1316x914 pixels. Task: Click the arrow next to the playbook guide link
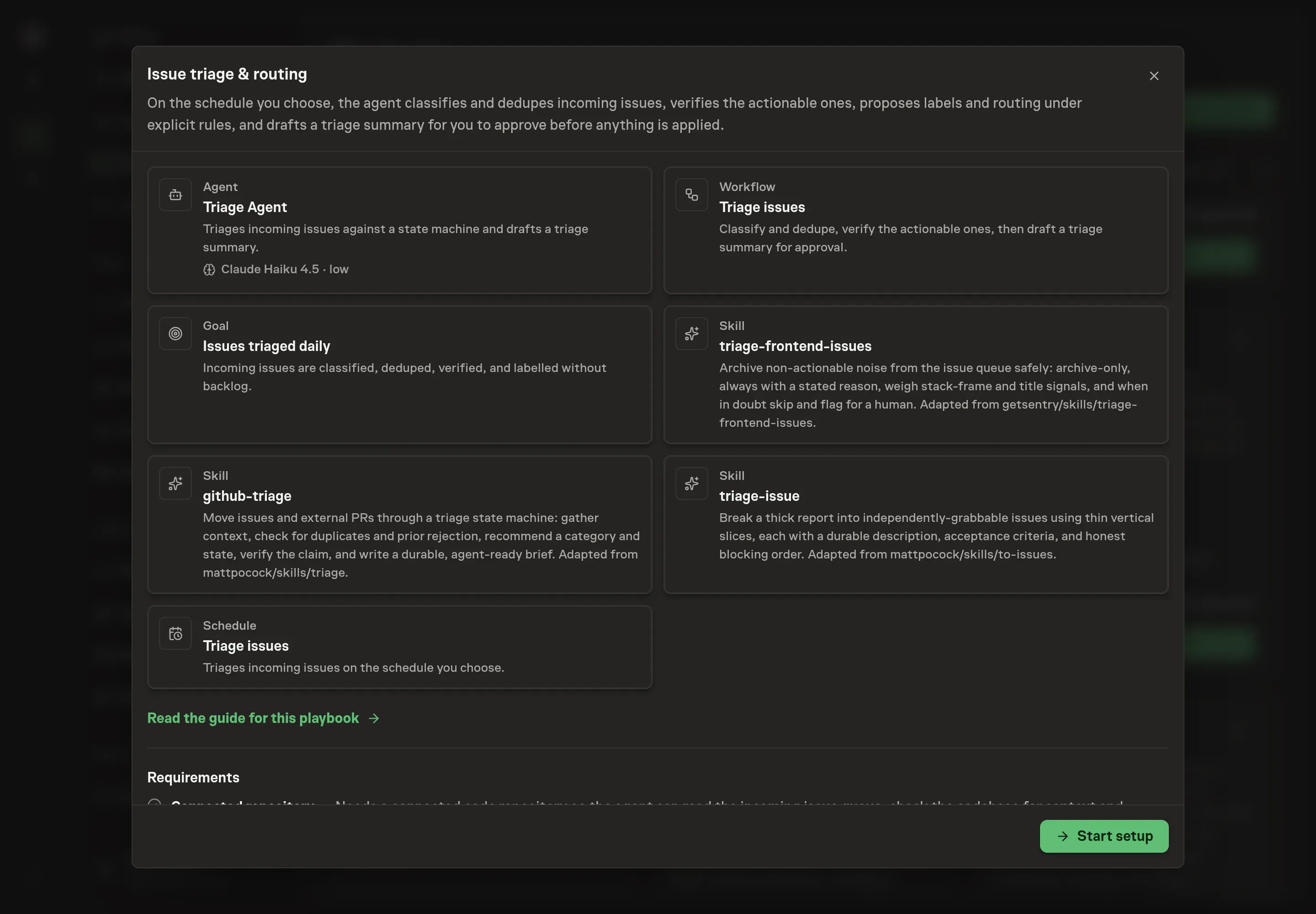click(374, 718)
